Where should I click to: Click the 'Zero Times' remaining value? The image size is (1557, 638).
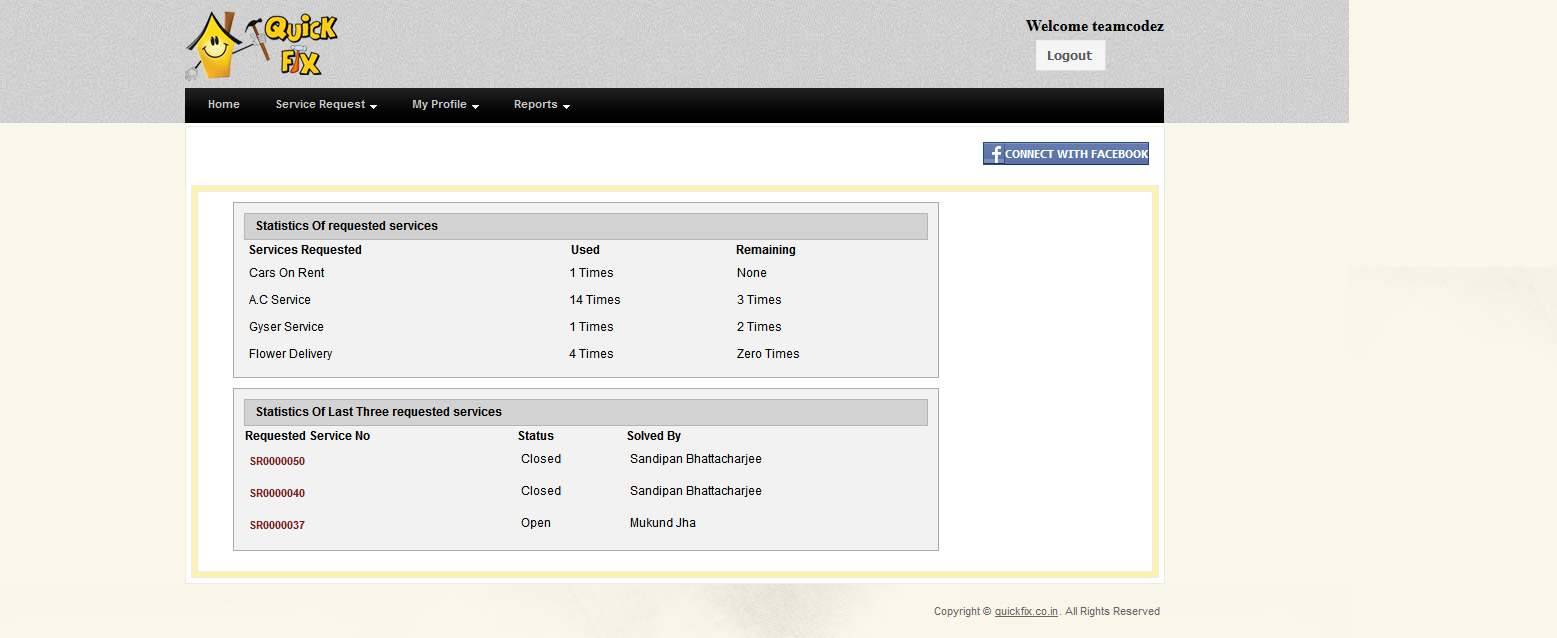click(x=768, y=354)
